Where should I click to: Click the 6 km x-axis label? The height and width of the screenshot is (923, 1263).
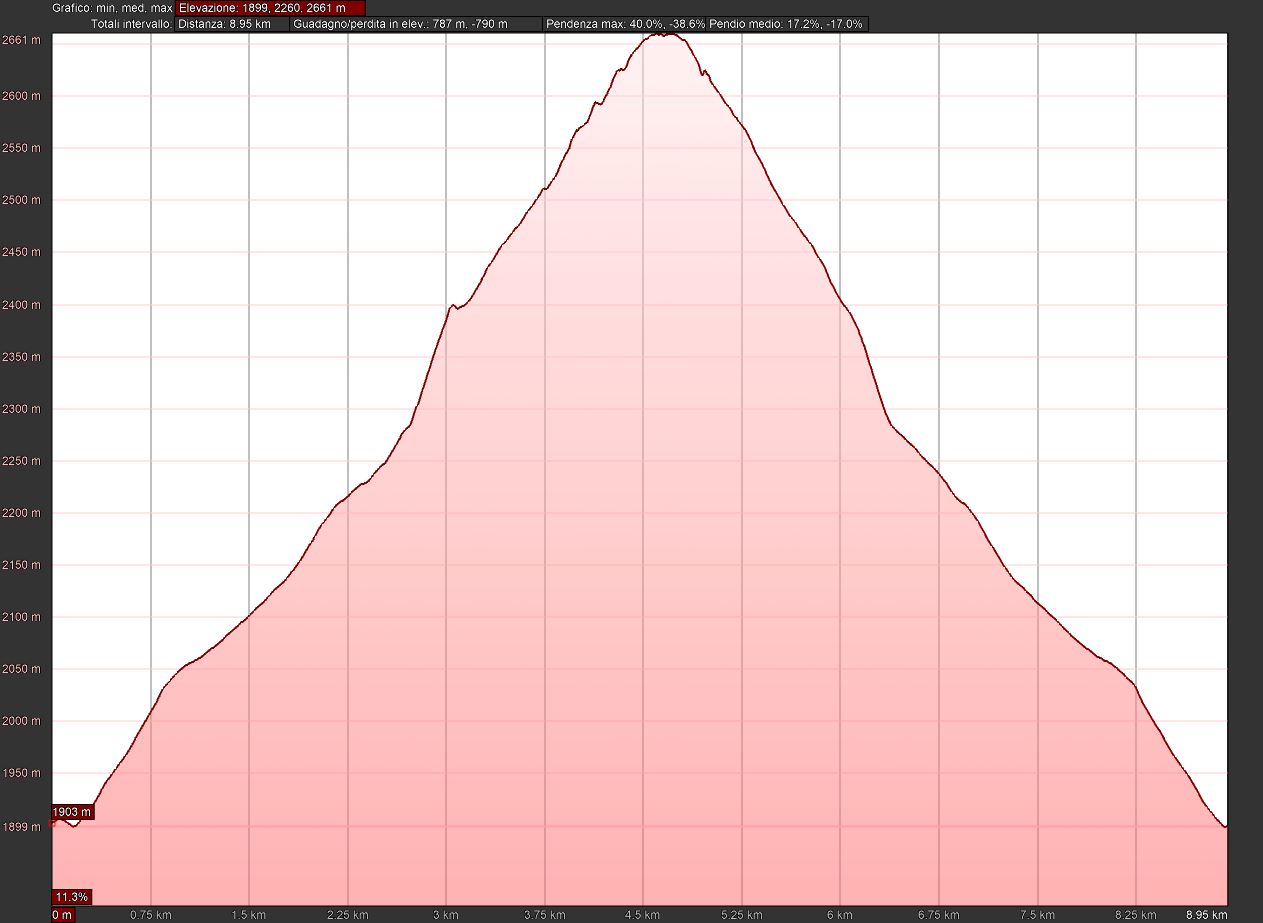[840, 915]
